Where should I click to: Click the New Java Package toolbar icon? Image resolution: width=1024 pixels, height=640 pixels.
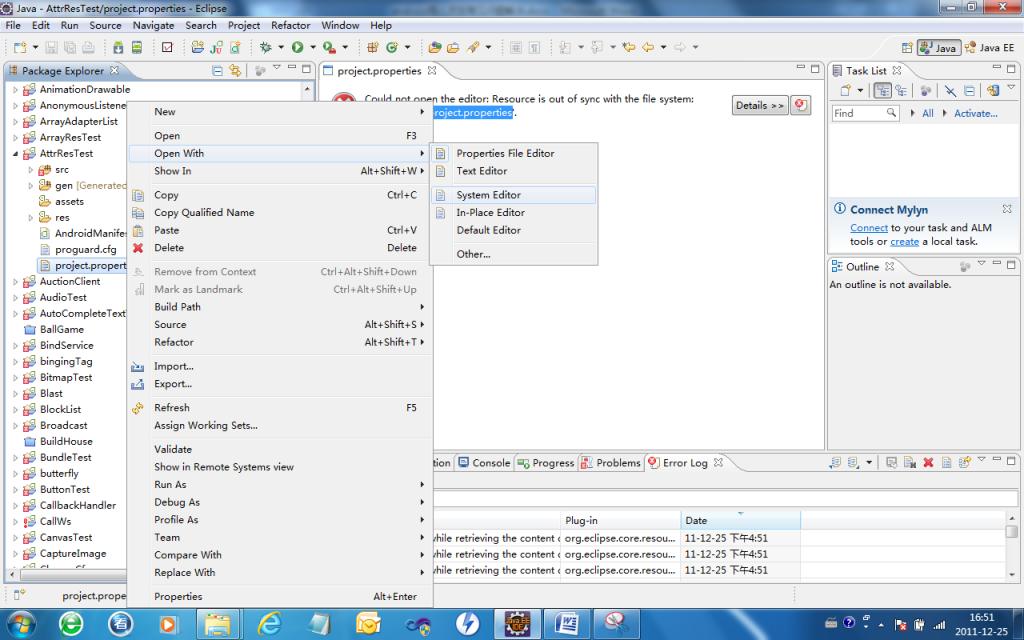pyautogui.click(x=373, y=47)
